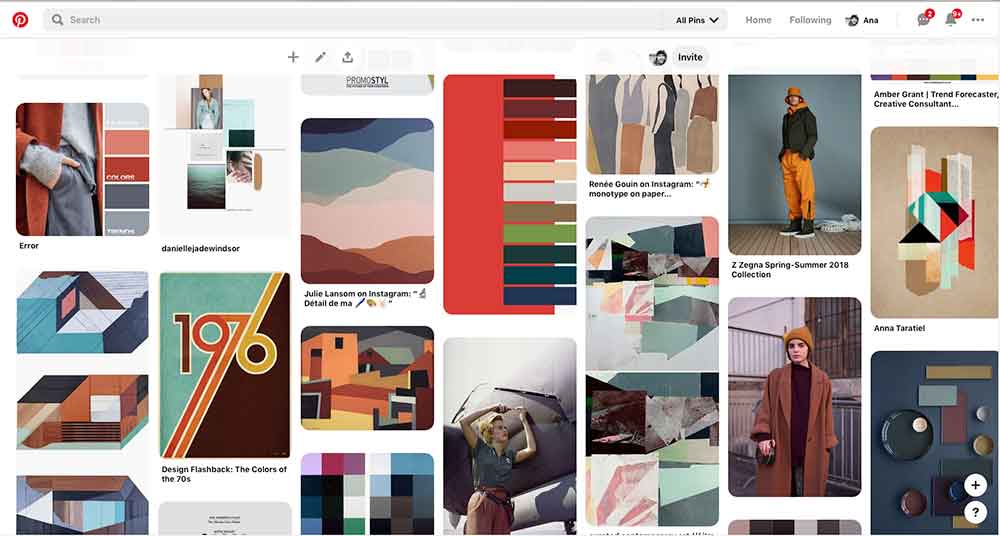The height and width of the screenshot is (536, 1000).
Task: Open the green and pink collage pin
Action: (652, 371)
